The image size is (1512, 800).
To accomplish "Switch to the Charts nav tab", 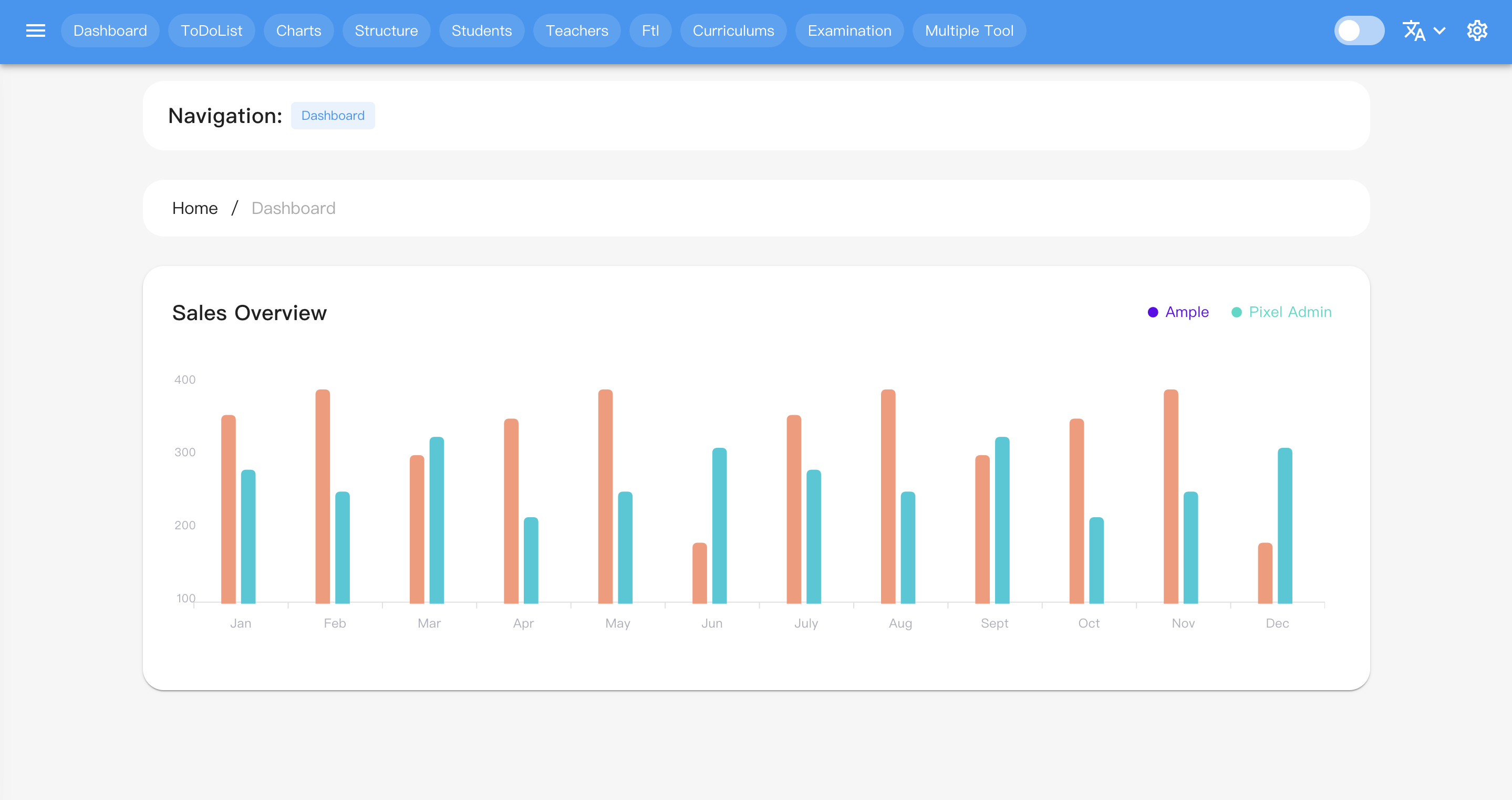I will (298, 30).
